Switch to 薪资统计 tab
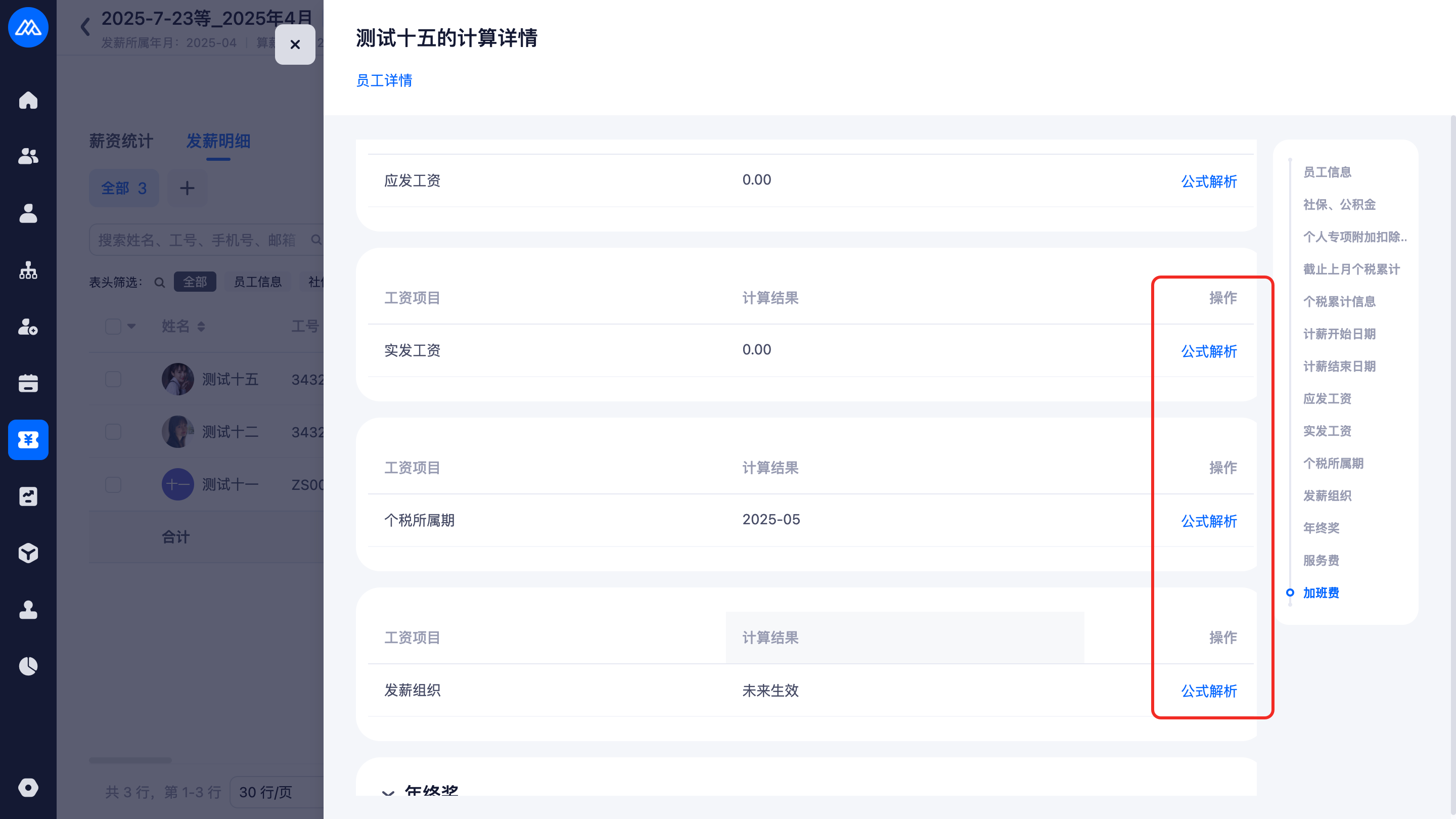1456x819 pixels. (x=121, y=142)
